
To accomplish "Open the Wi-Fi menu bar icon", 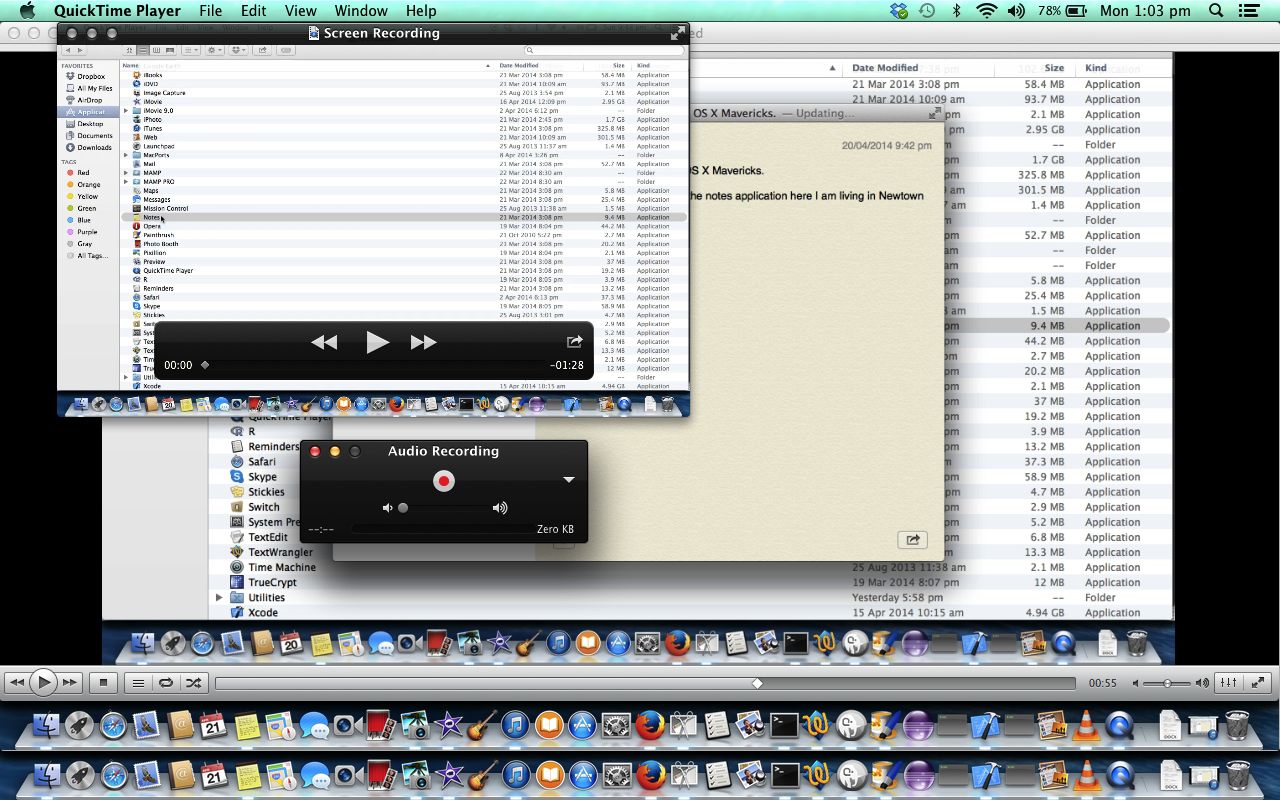I will click(x=987, y=11).
